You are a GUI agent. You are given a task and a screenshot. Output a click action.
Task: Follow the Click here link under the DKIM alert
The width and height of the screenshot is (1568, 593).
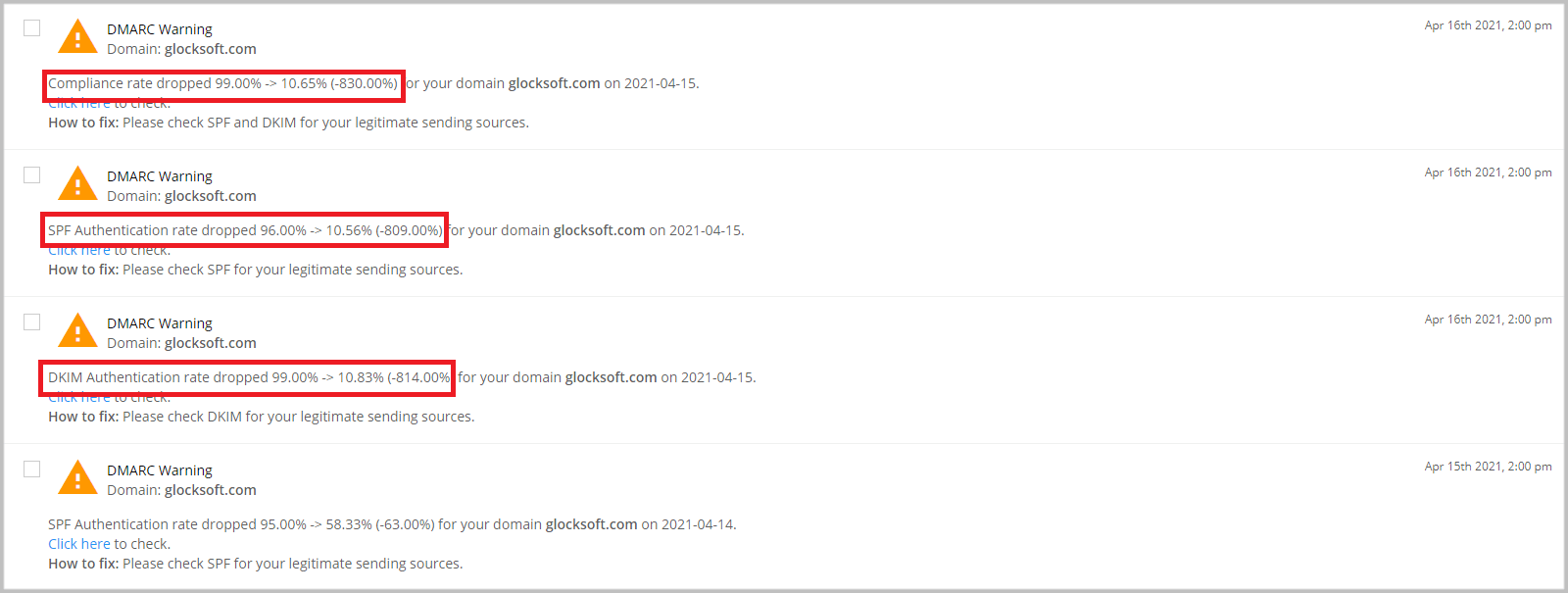[79, 398]
